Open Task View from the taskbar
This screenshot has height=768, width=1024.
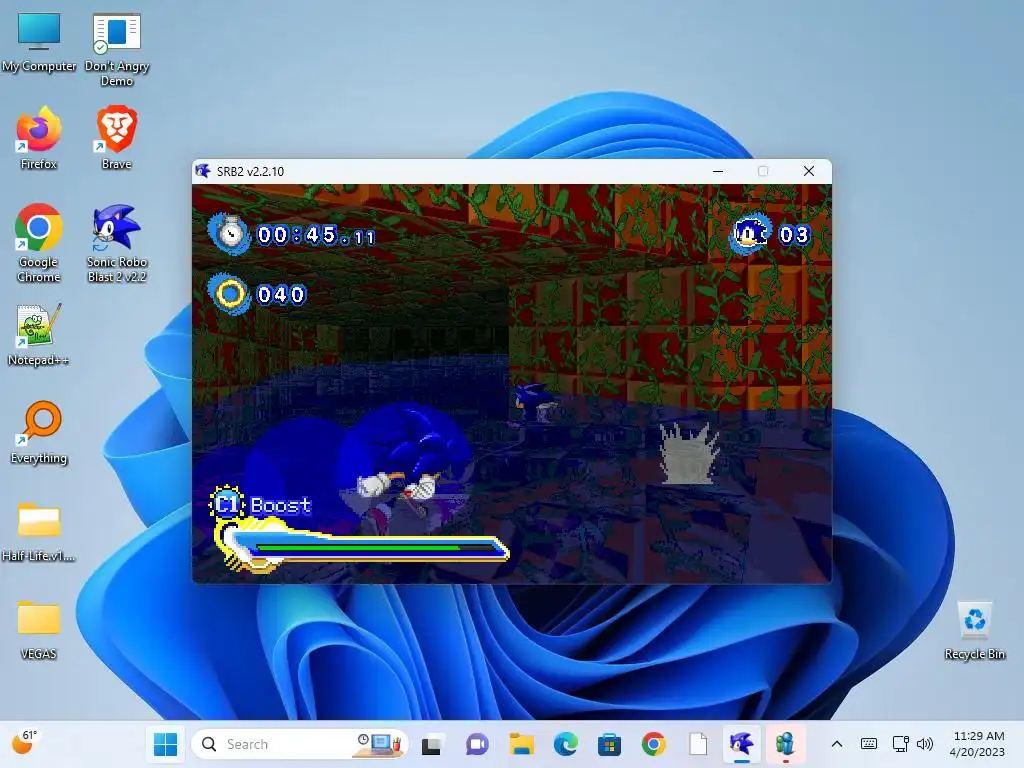[x=431, y=744]
